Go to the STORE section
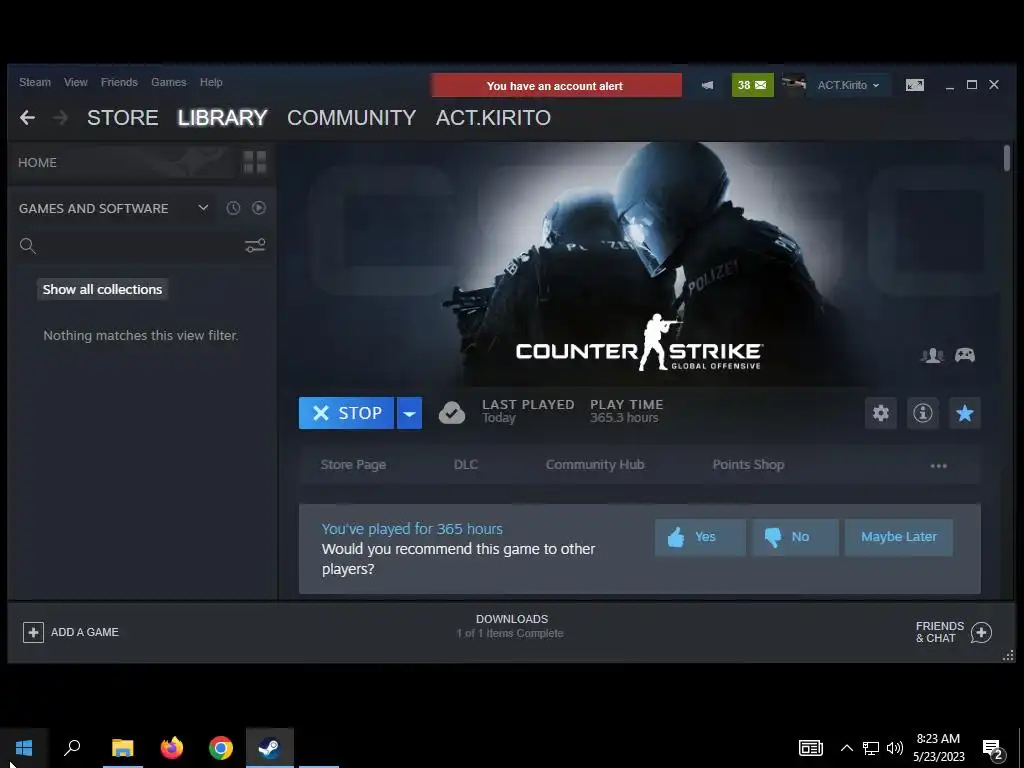Image resolution: width=1024 pixels, height=768 pixels. (123, 118)
